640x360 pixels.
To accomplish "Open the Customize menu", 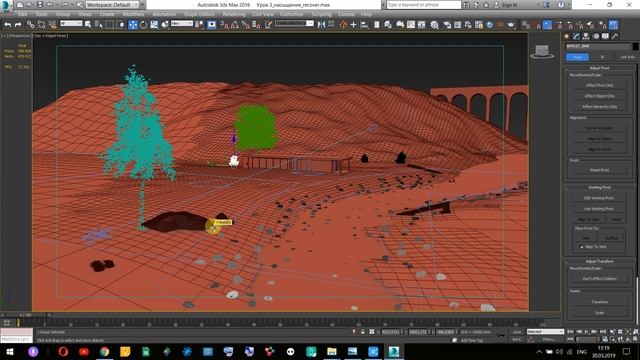I will point(291,14).
